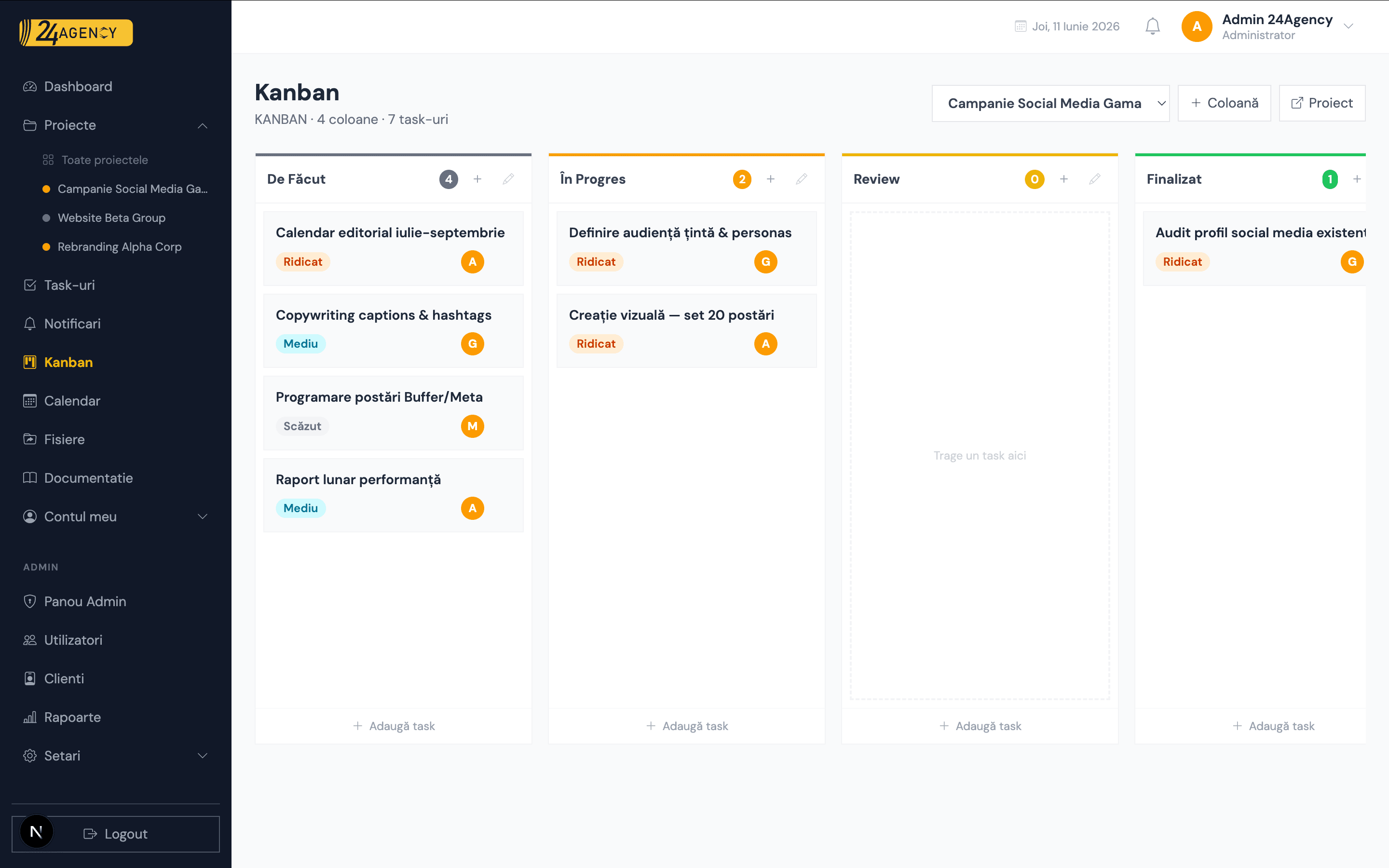This screenshot has height=868, width=1389.
Task: Expand Contul meu submenu
Action: pyautogui.click(x=203, y=516)
